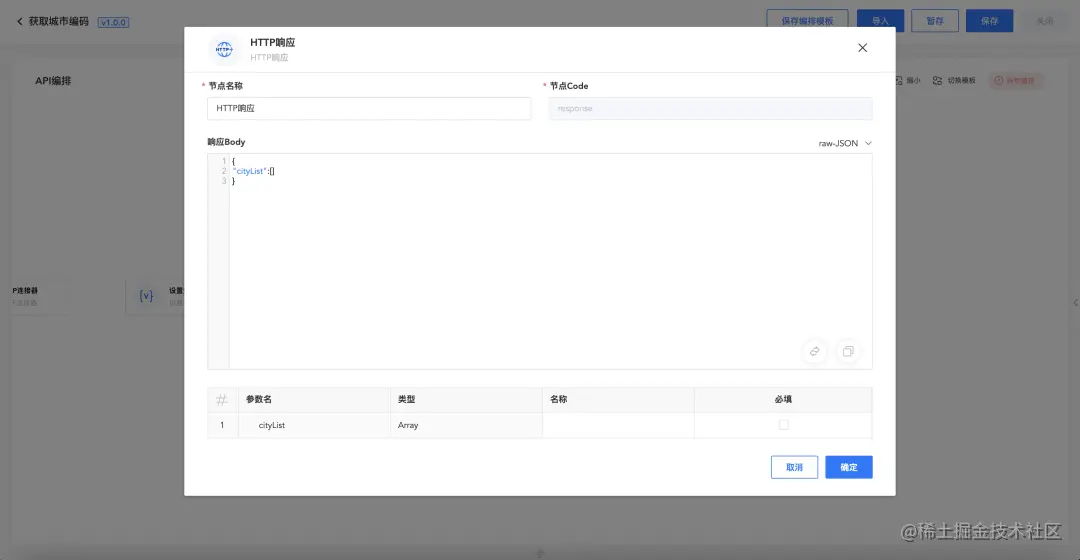
Task: Click the HTTP globe icon in the dialog header
Action: (224, 49)
